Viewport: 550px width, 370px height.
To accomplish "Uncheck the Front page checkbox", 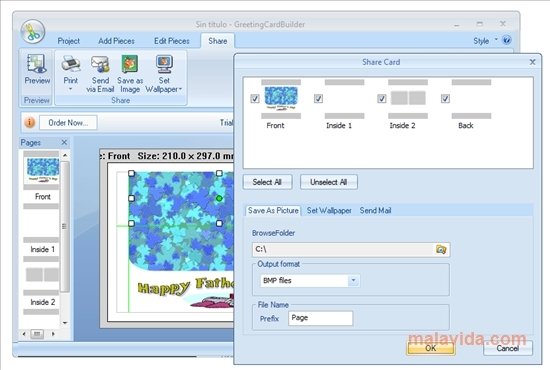I will pos(255,99).
